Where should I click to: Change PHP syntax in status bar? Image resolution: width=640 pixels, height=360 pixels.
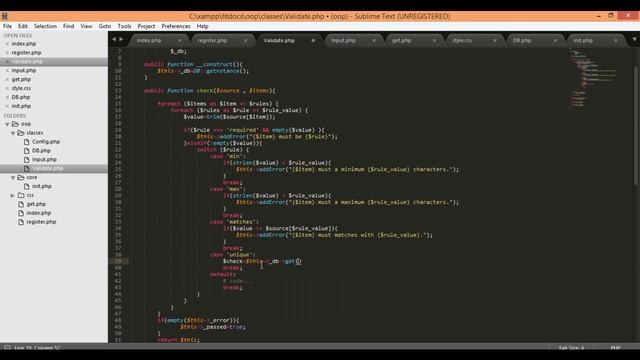pos(616,348)
